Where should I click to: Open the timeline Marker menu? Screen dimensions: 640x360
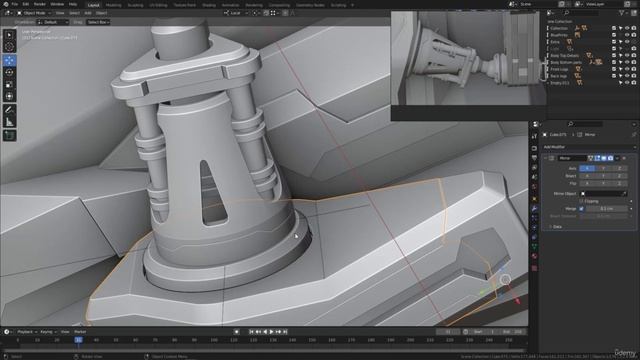point(80,332)
